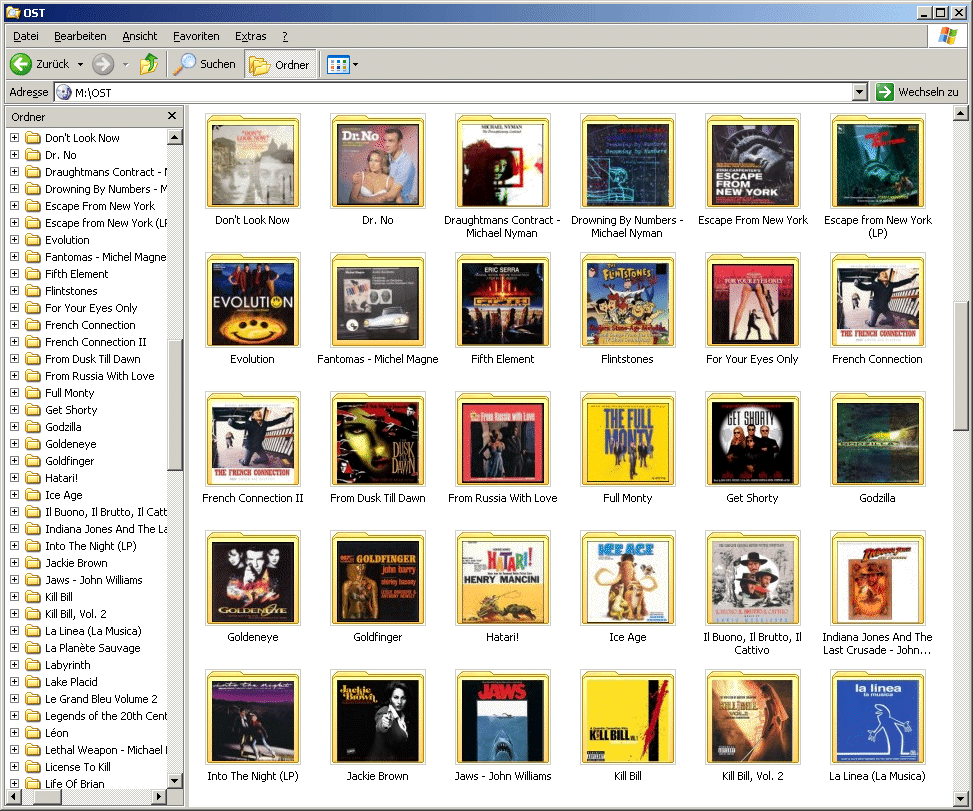Image resolution: width=973 pixels, height=811 pixels.
Task: Open the Jaws - John Williams thumbnail
Action: 502,717
